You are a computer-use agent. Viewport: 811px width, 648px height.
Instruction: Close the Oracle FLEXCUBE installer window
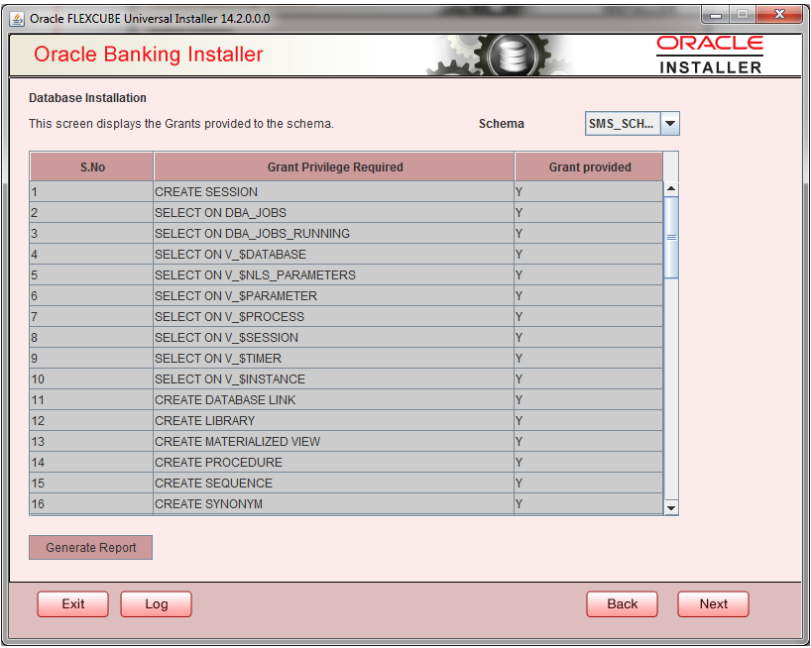(x=779, y=14)
